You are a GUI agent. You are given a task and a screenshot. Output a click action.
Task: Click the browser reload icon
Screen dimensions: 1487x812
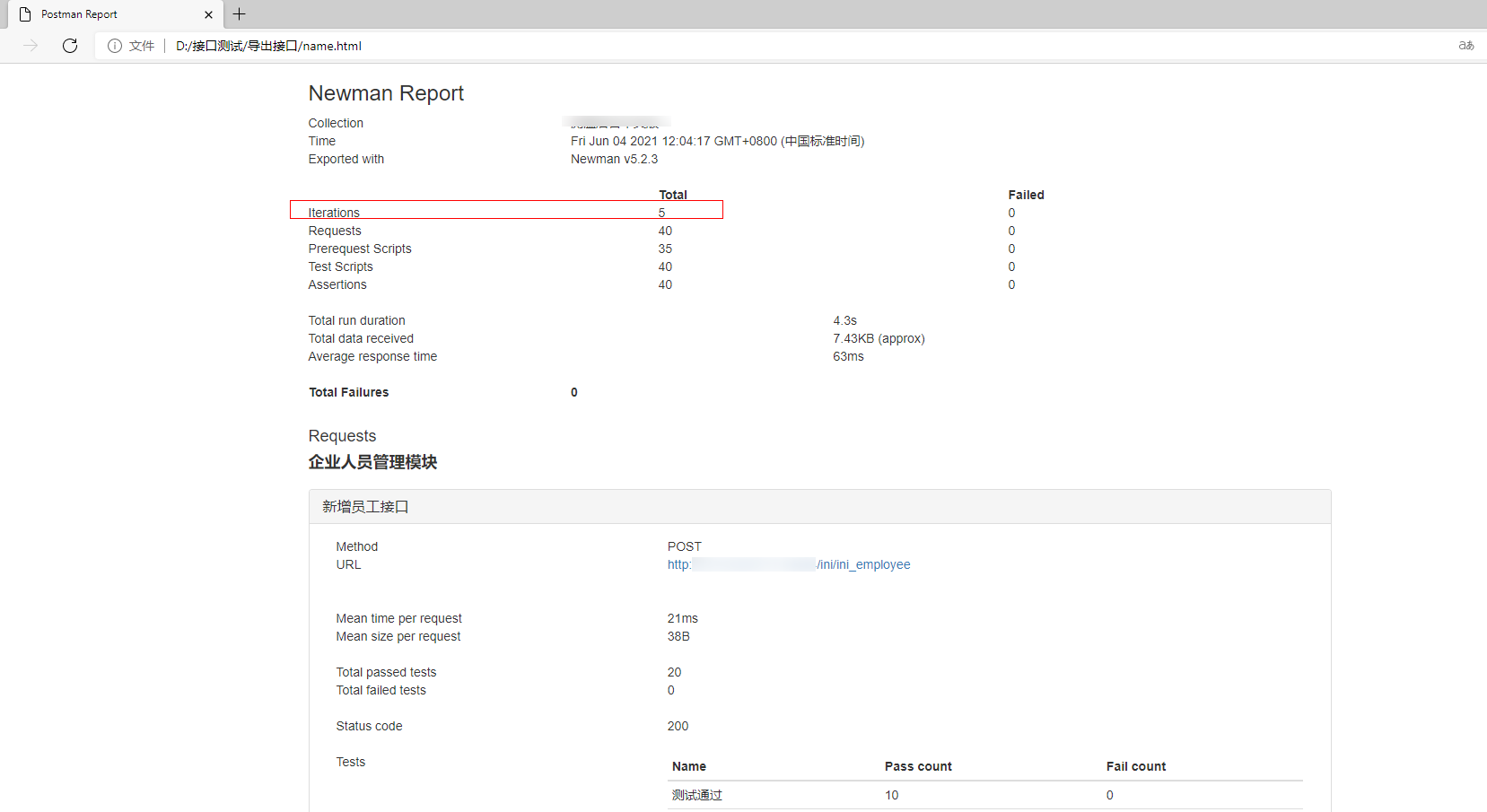pos(70,46)
